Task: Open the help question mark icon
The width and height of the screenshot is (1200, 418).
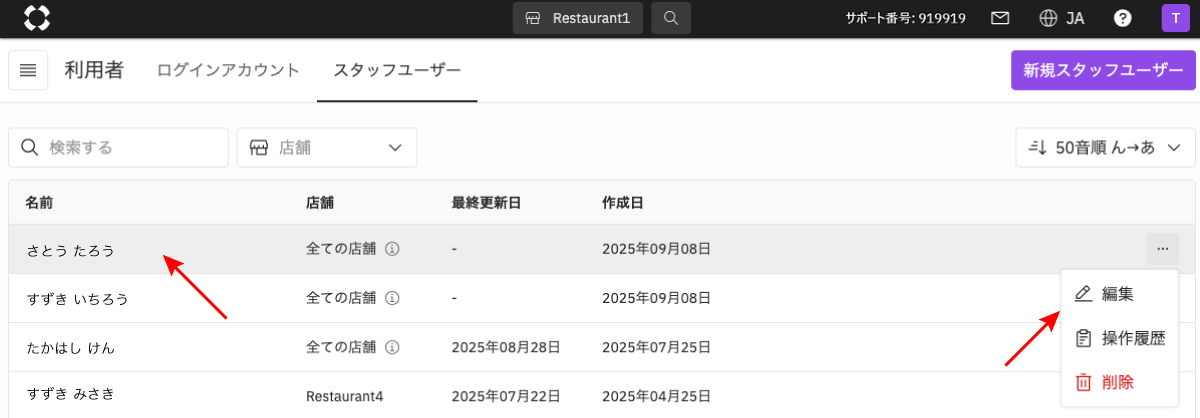Action: pos(1123,18)
